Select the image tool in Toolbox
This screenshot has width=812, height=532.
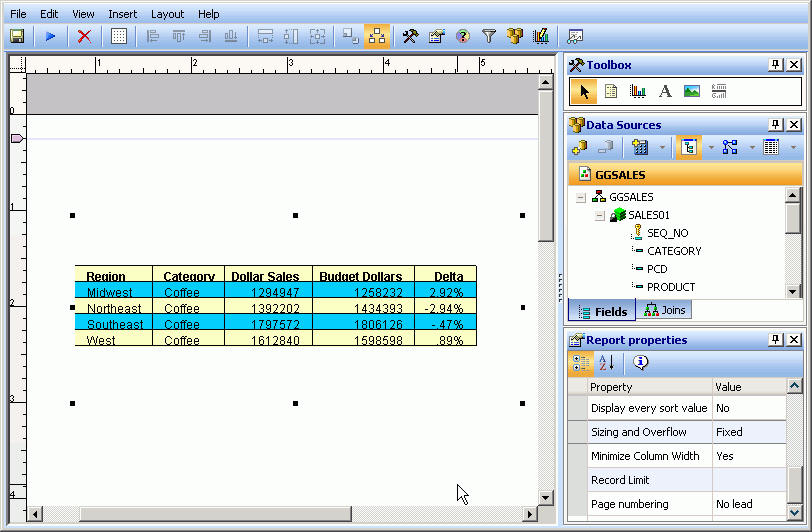coord(692,92)
